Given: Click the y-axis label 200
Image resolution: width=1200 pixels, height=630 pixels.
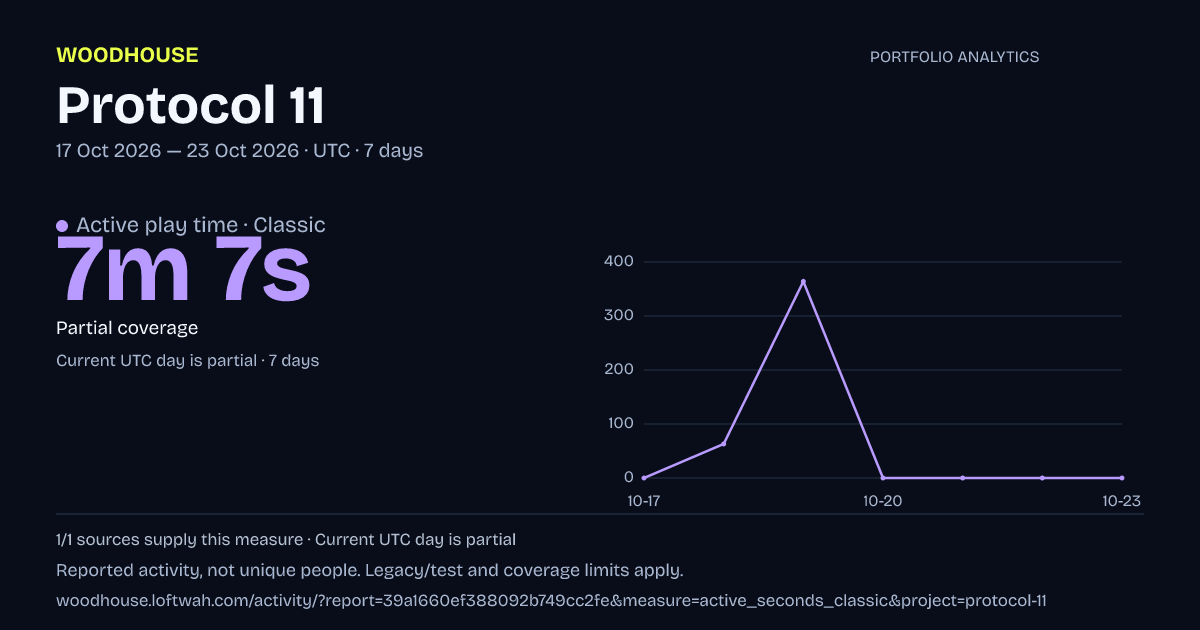Looking at the screenshot, I should coord(619,370).
